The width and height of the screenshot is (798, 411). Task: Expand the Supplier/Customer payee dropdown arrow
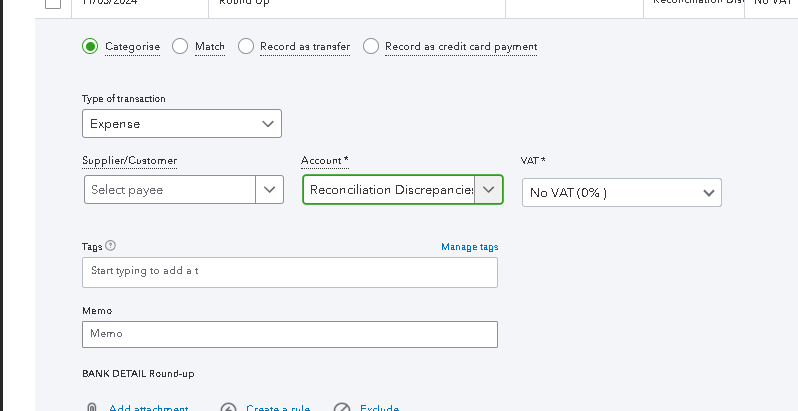(x=269, y=190)
